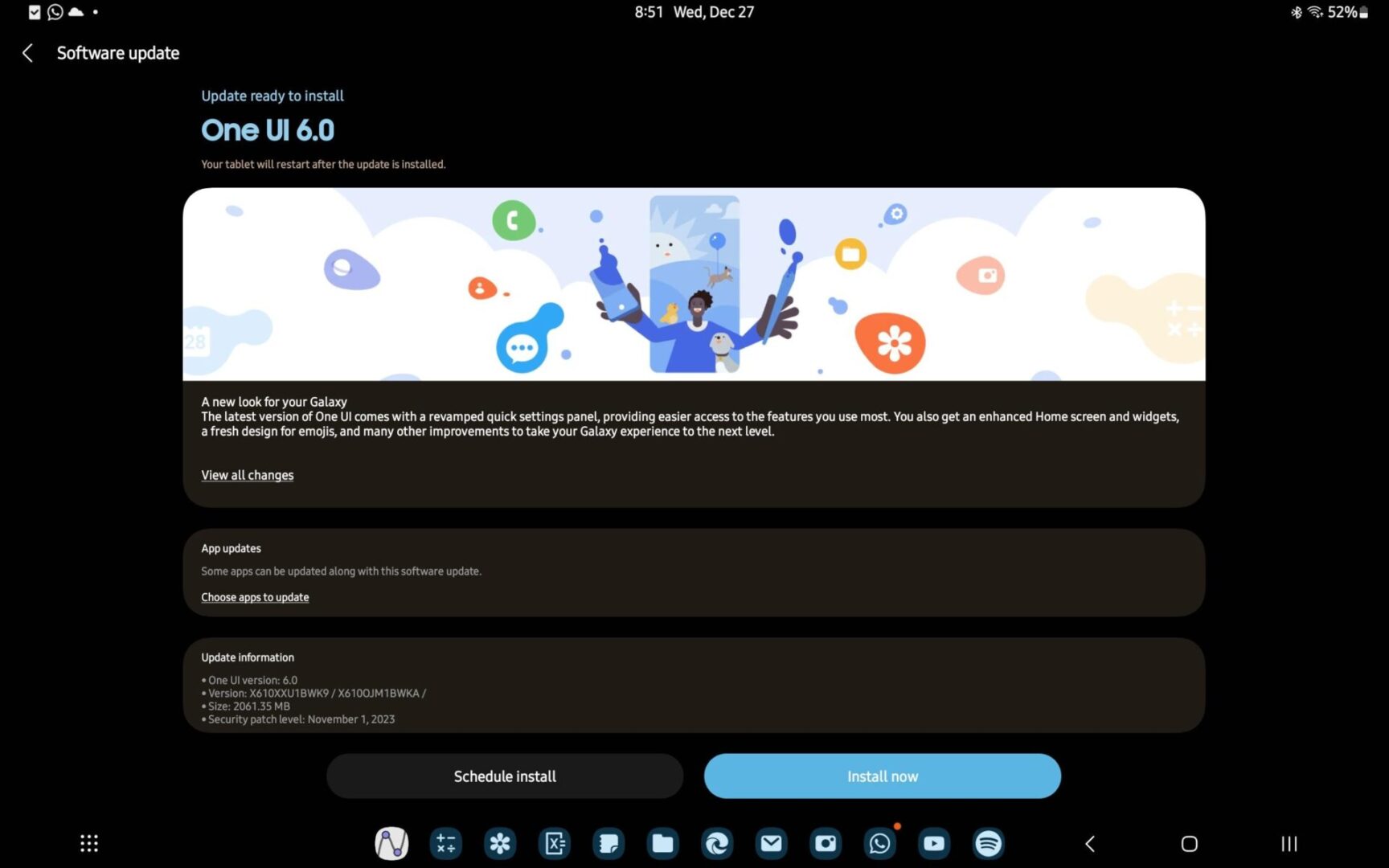This screenshot has height=868, width=1389.
Task: Open the Calculator app in taskbar
Action: pyautogui.click(x=445, y=843)
